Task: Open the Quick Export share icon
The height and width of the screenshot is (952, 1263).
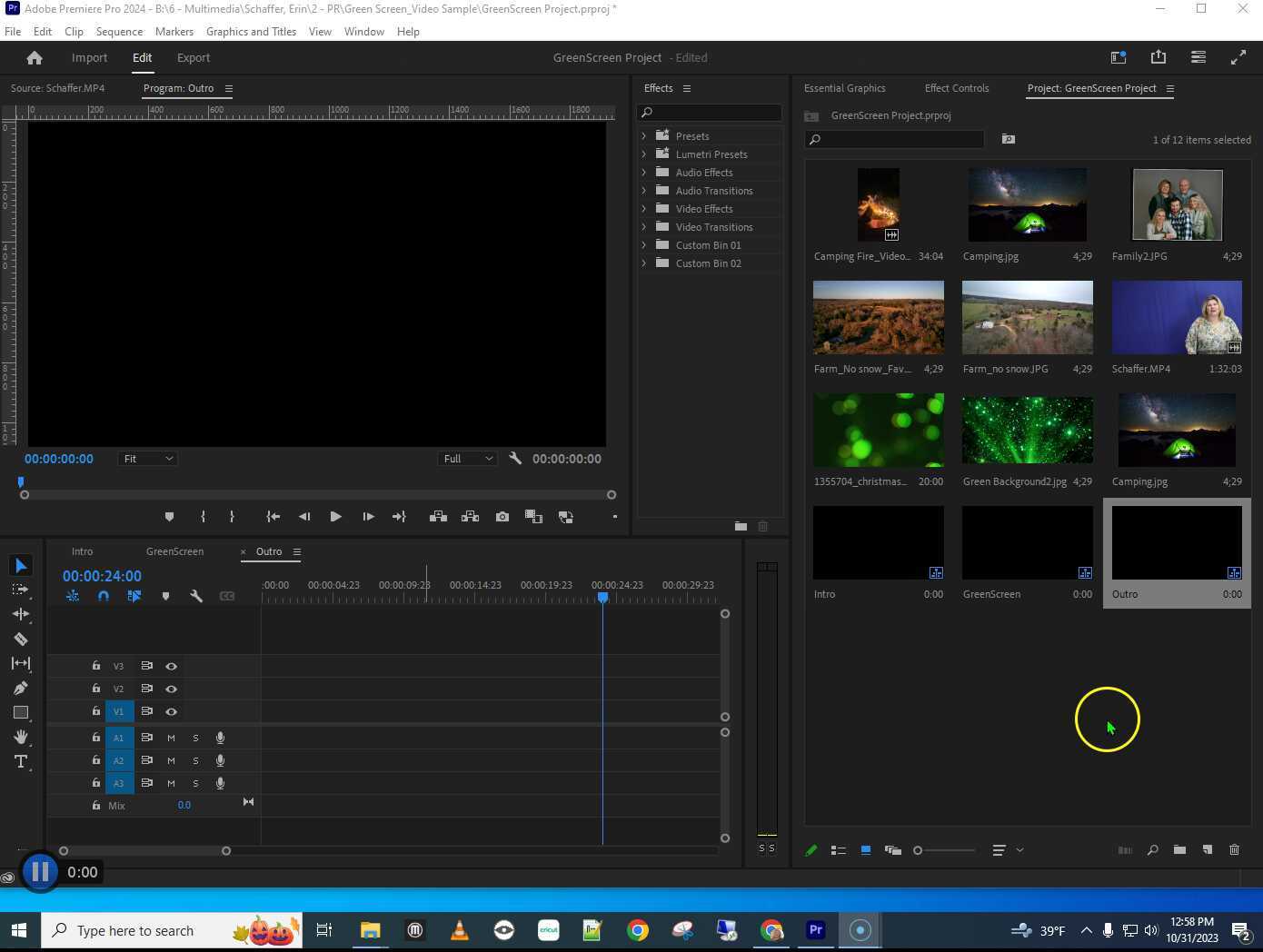Action: click(1159, 57)
